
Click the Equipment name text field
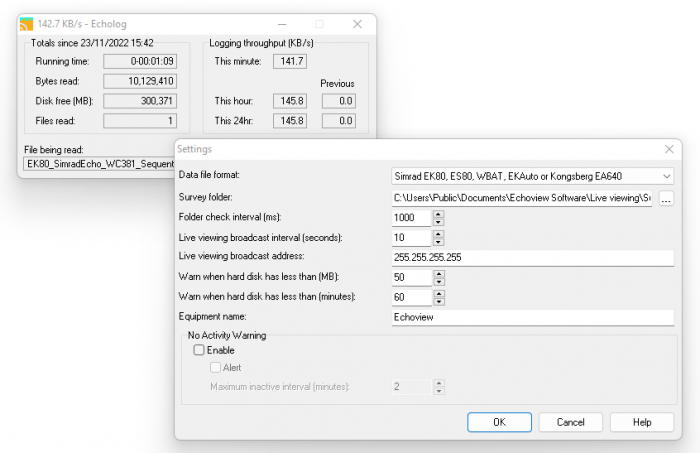pyautogui.click(x=533, y=317)
